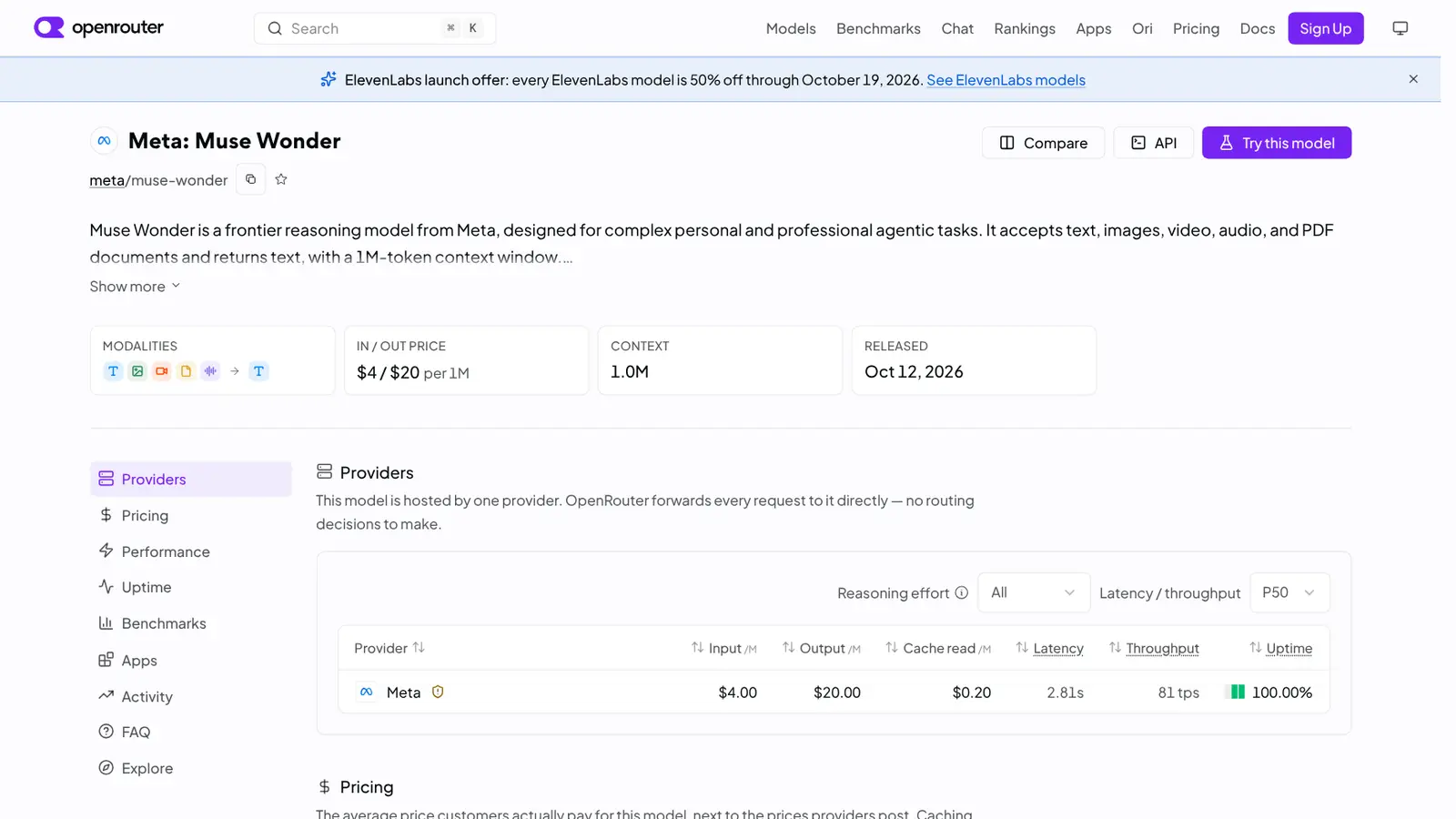Open Benchmarks in top navigation
This screenshot has width=1456, height=819.
click(878, 28)
